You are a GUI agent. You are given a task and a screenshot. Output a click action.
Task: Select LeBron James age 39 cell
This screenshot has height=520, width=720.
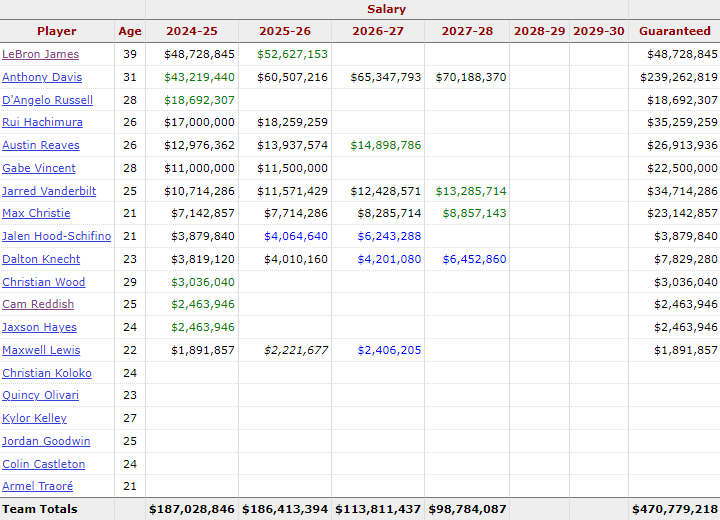pos(130,54)
